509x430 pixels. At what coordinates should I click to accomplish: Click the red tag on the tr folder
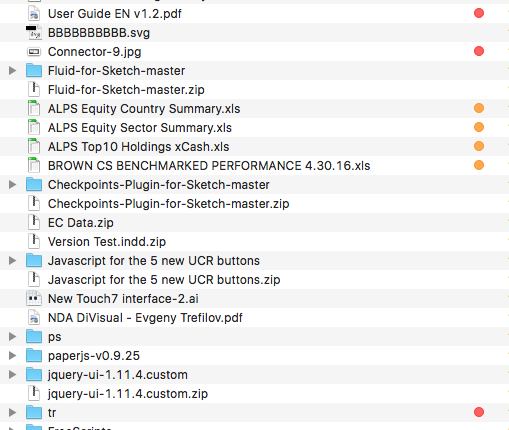(479, 412)
